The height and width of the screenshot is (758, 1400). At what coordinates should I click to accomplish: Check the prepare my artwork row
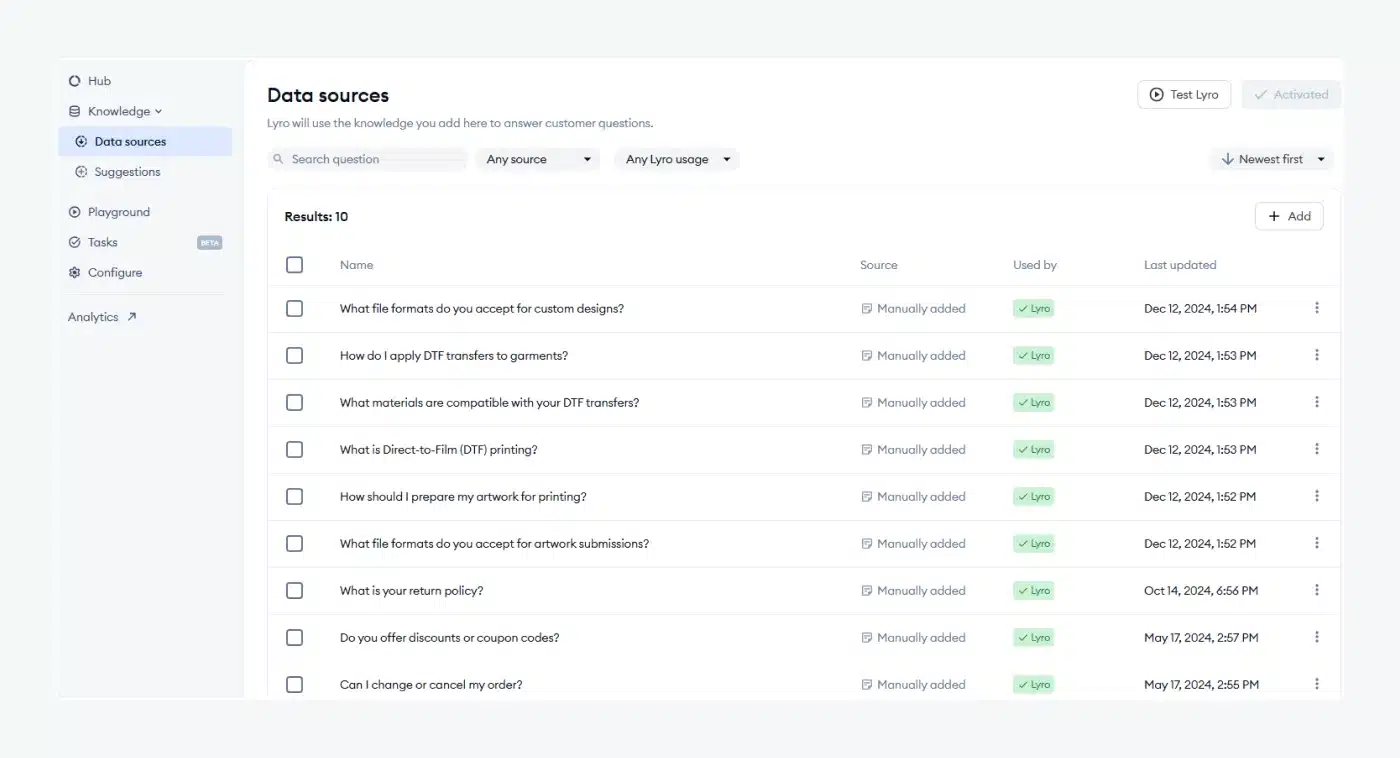(294, 497)
